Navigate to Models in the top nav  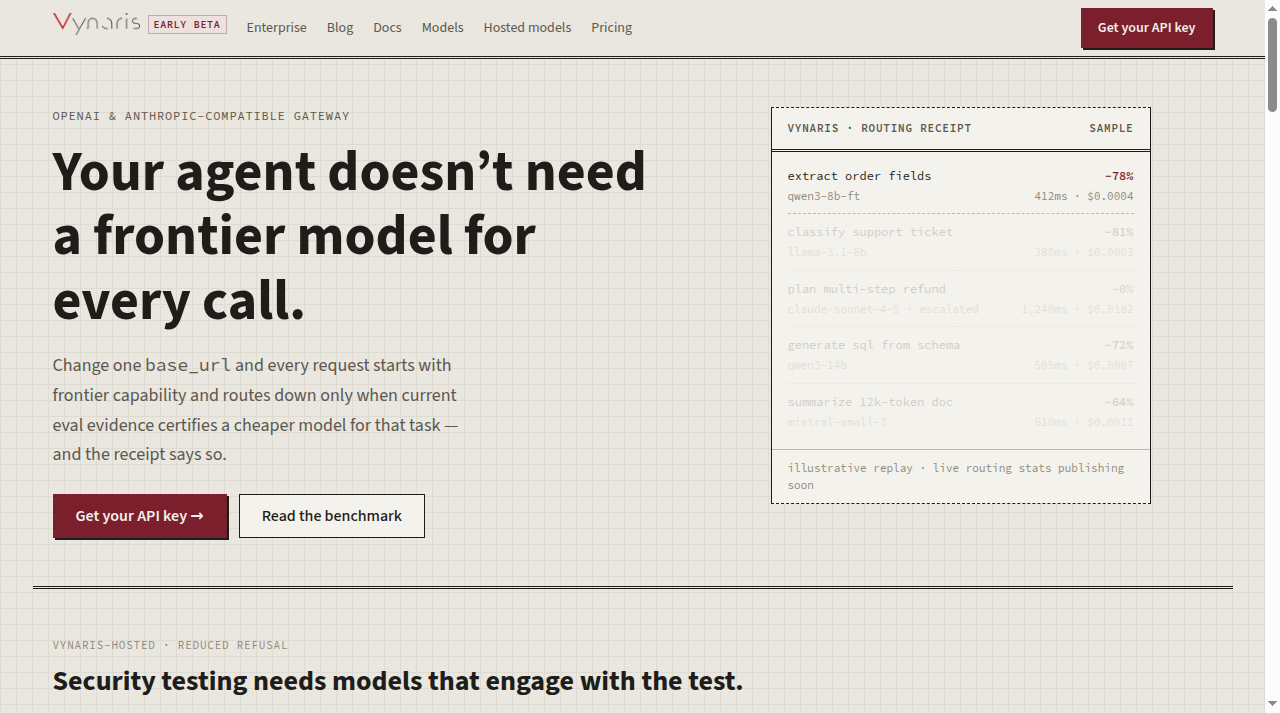click(x=442, y=28)
